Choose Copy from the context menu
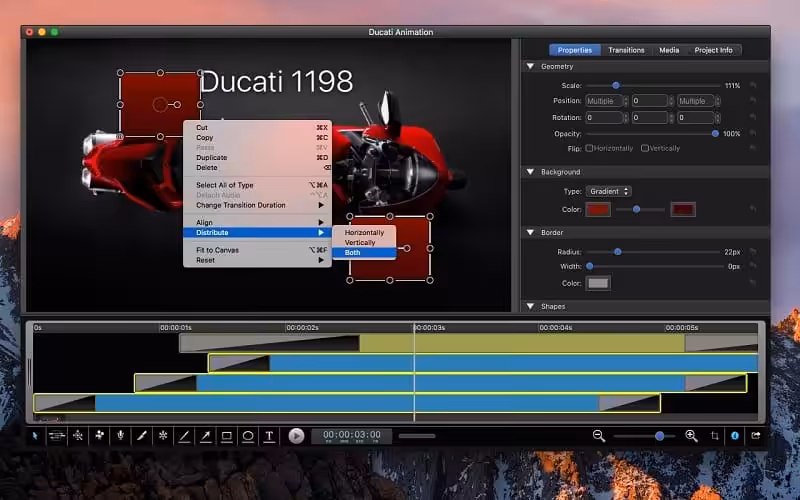This screenshot has height=500, width=800. pyautogui.click(x=257, y=138)
